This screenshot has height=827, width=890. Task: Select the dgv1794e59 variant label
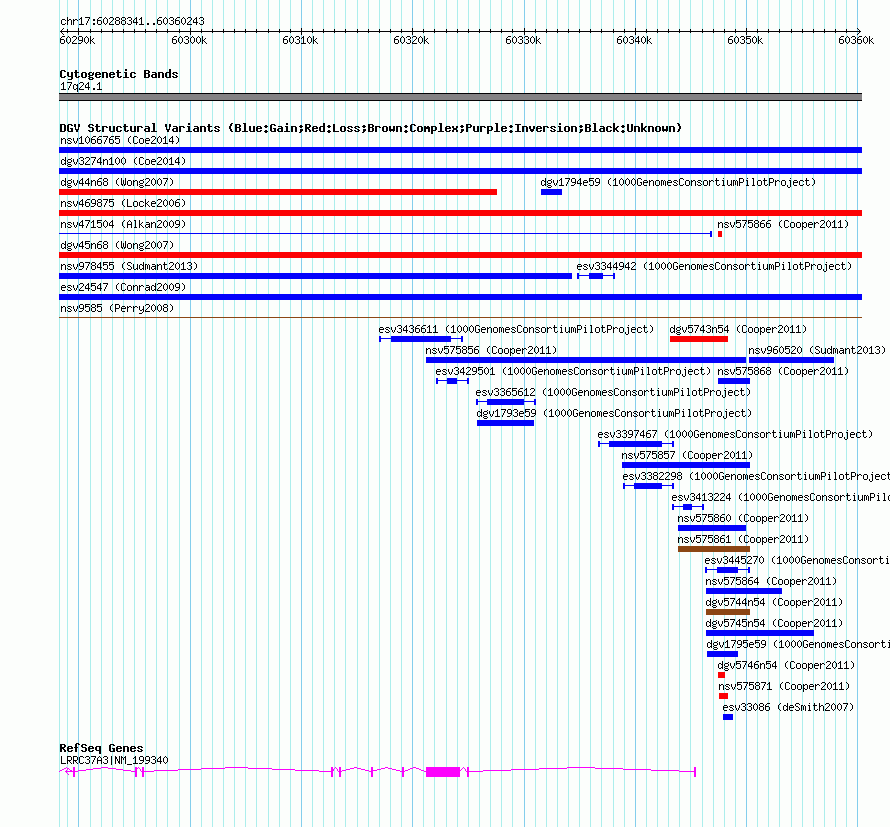(678, 182)
